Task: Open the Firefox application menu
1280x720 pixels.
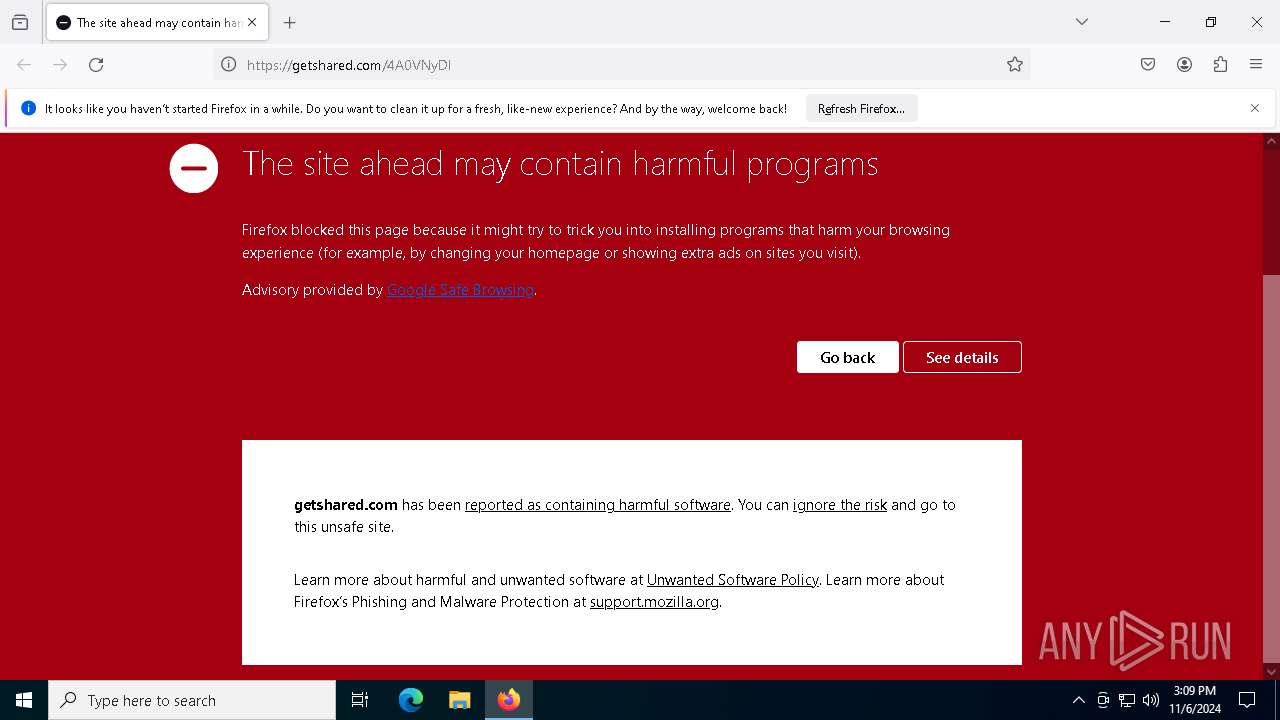Action: click(x=1256, y=65)
